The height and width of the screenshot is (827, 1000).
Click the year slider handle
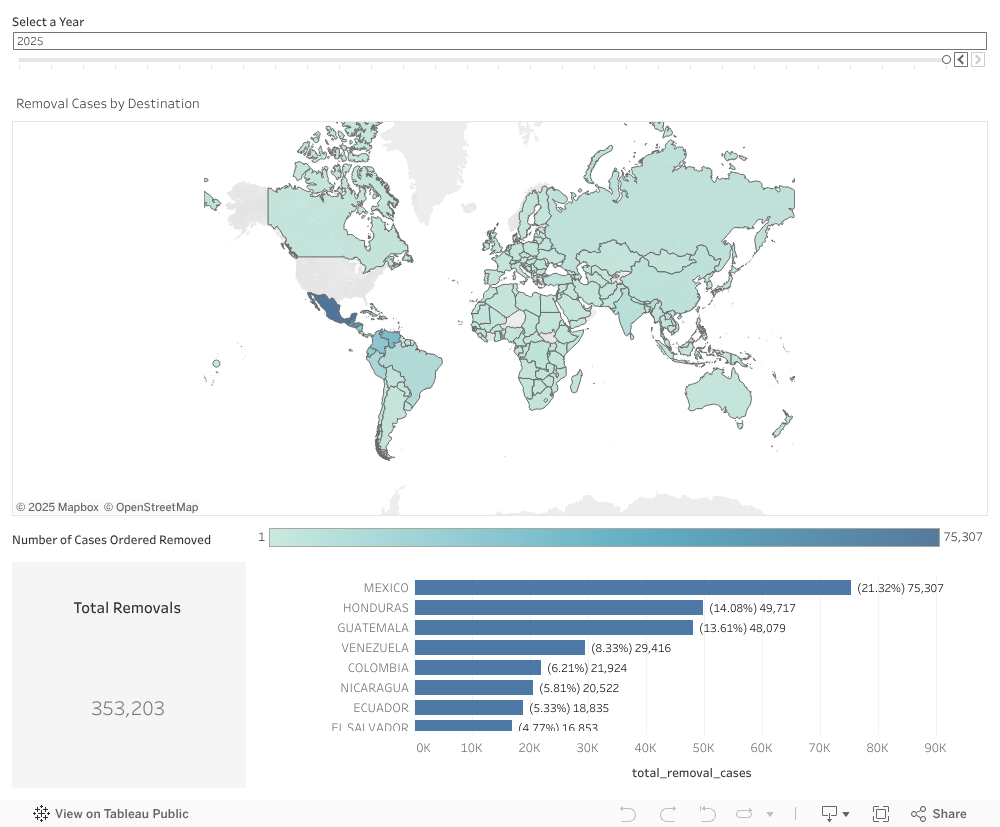tap(946, 60)
